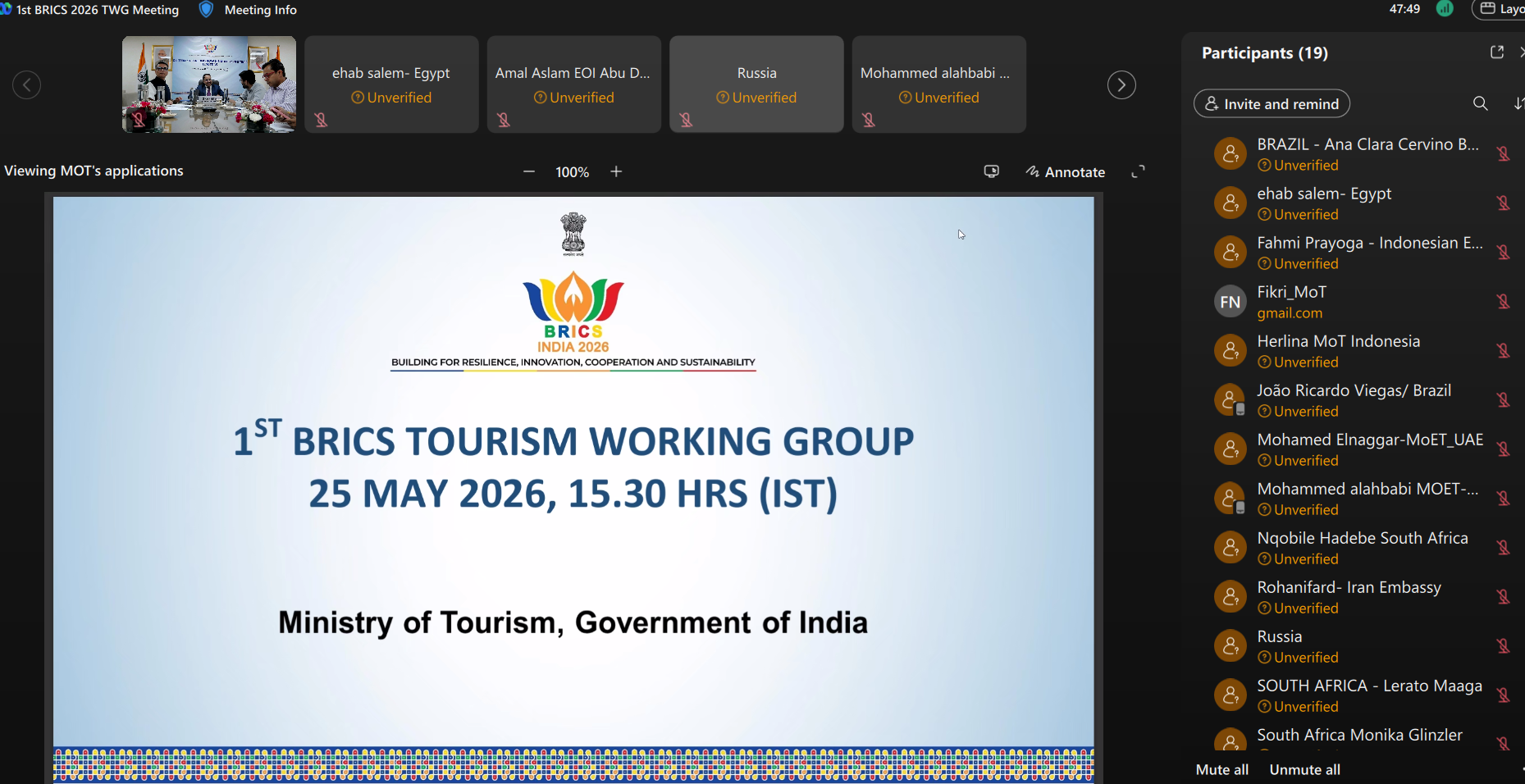1525x784 pixels.
Task: Zoom in shared screen with plus
Action: (616, 171)
